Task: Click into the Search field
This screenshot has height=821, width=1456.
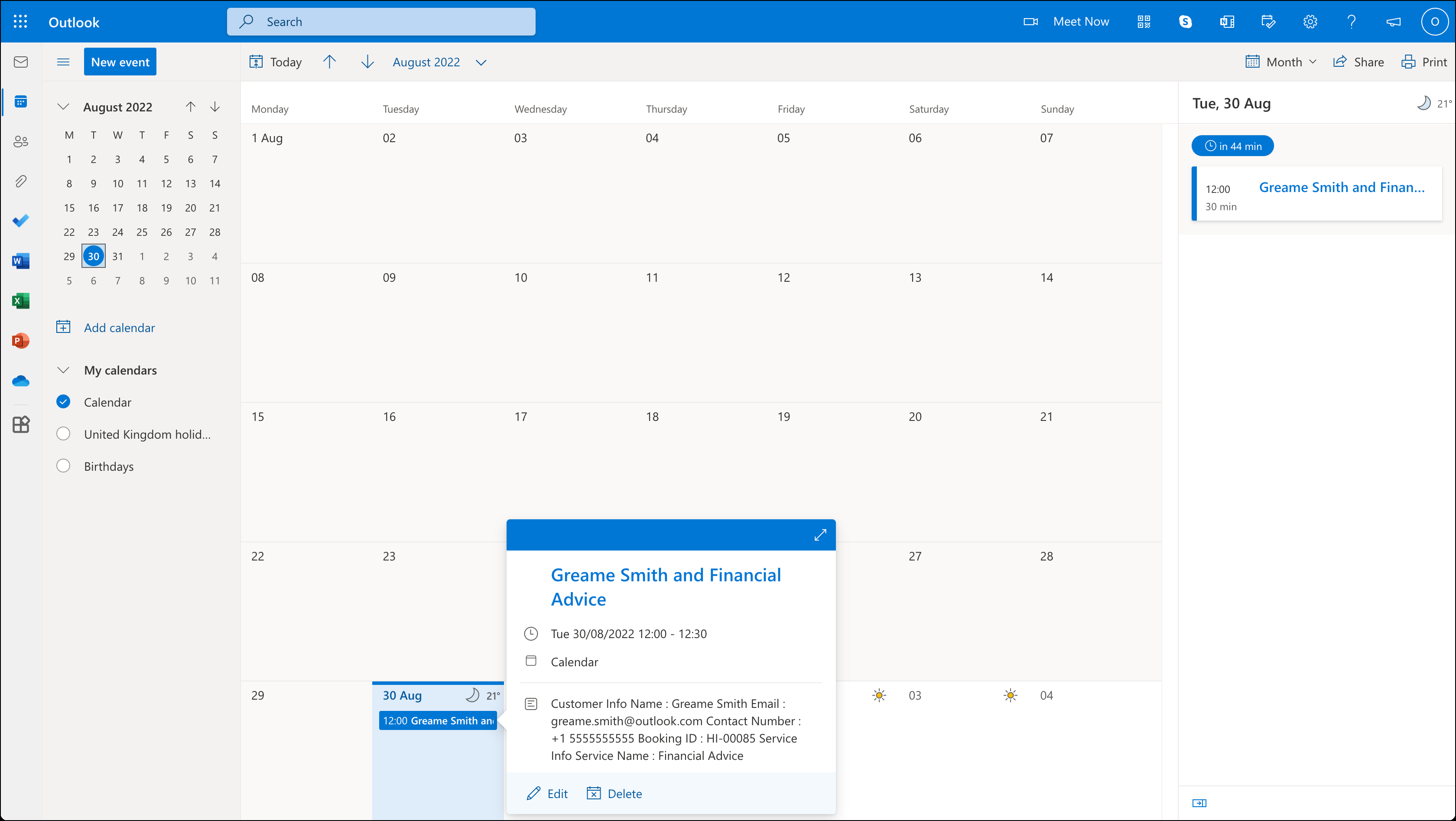Action: pos(381,22)
